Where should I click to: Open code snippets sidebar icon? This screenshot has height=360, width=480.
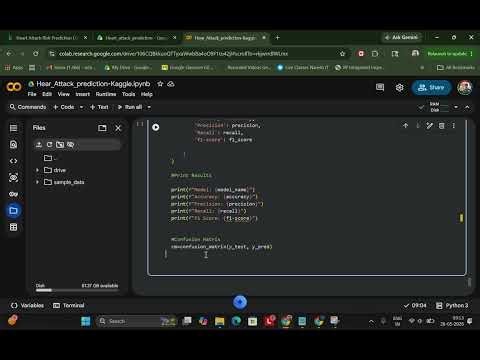(13, 161)
